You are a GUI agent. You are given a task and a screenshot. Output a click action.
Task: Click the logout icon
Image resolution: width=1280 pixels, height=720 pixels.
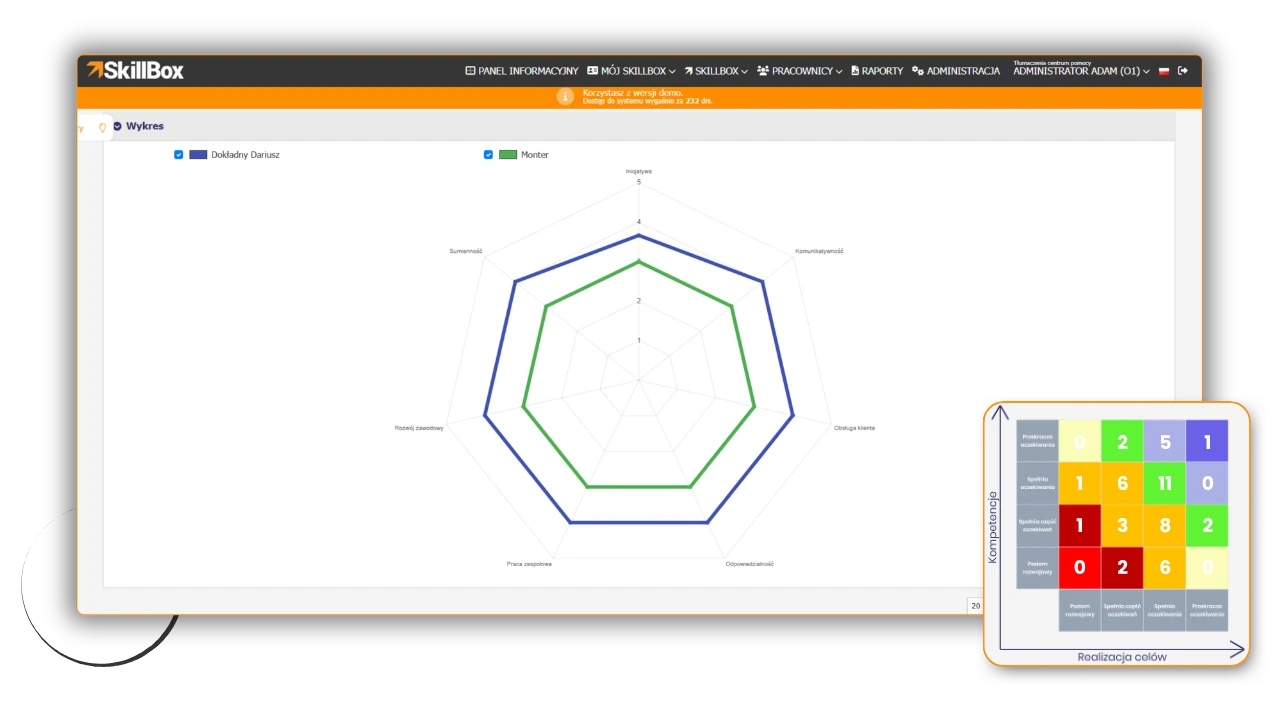pos(1183,71)
